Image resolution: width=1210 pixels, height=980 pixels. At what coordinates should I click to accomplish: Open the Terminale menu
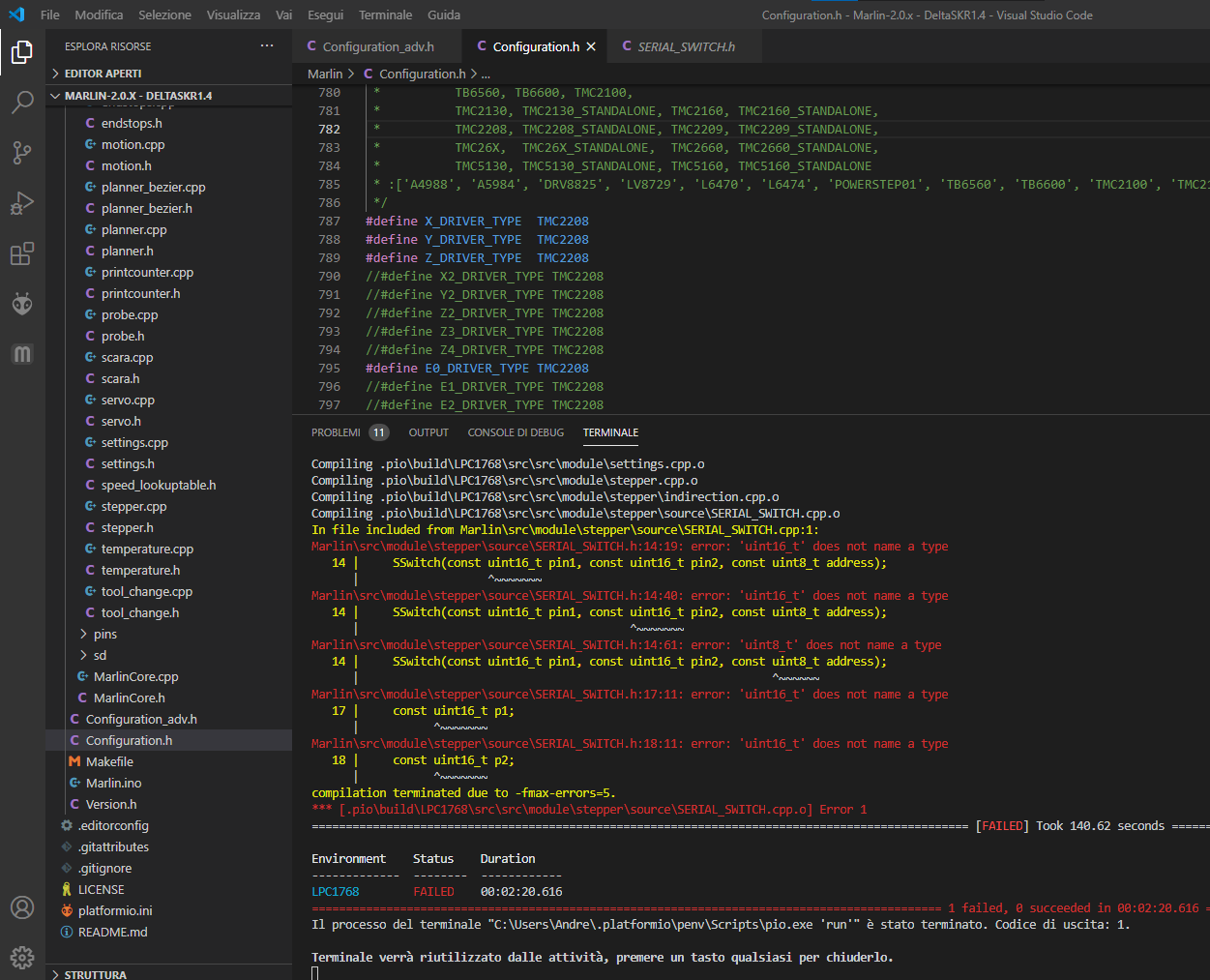point(385,15)
